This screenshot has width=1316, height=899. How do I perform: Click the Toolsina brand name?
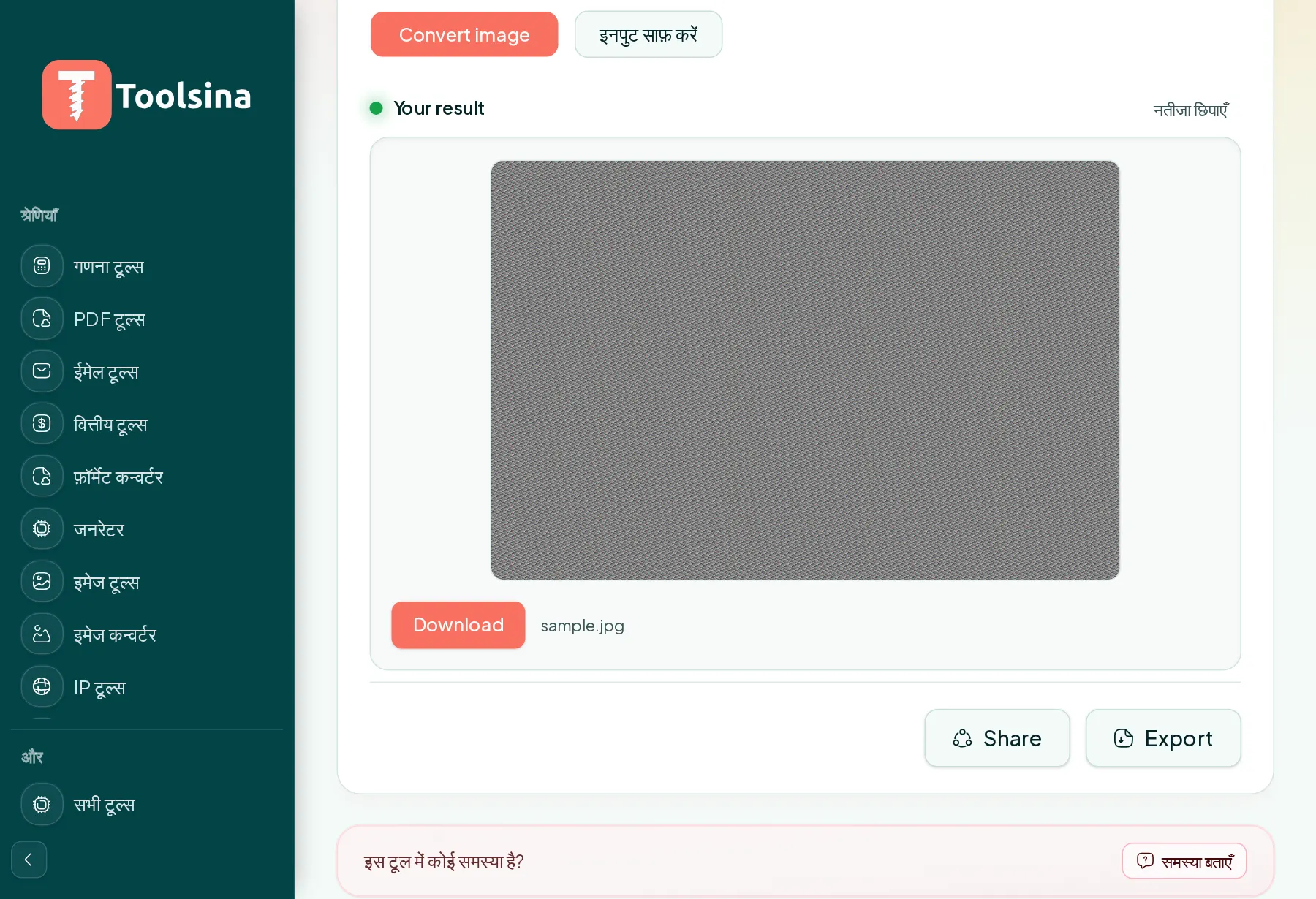pos(184,96)
